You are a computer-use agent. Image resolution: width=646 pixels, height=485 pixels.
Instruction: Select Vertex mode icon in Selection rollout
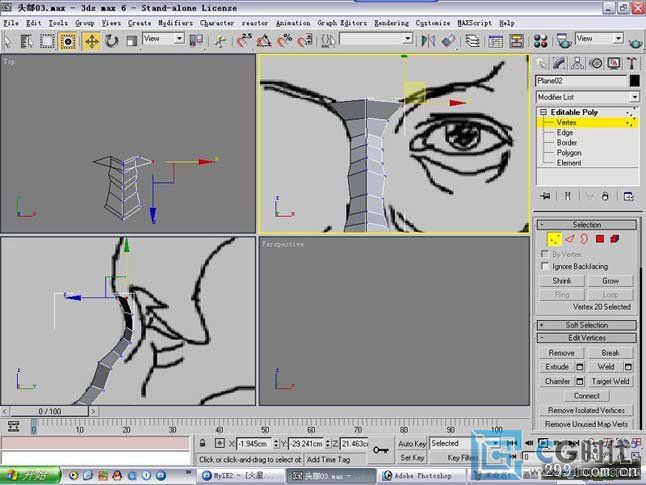tap(554, 239)
